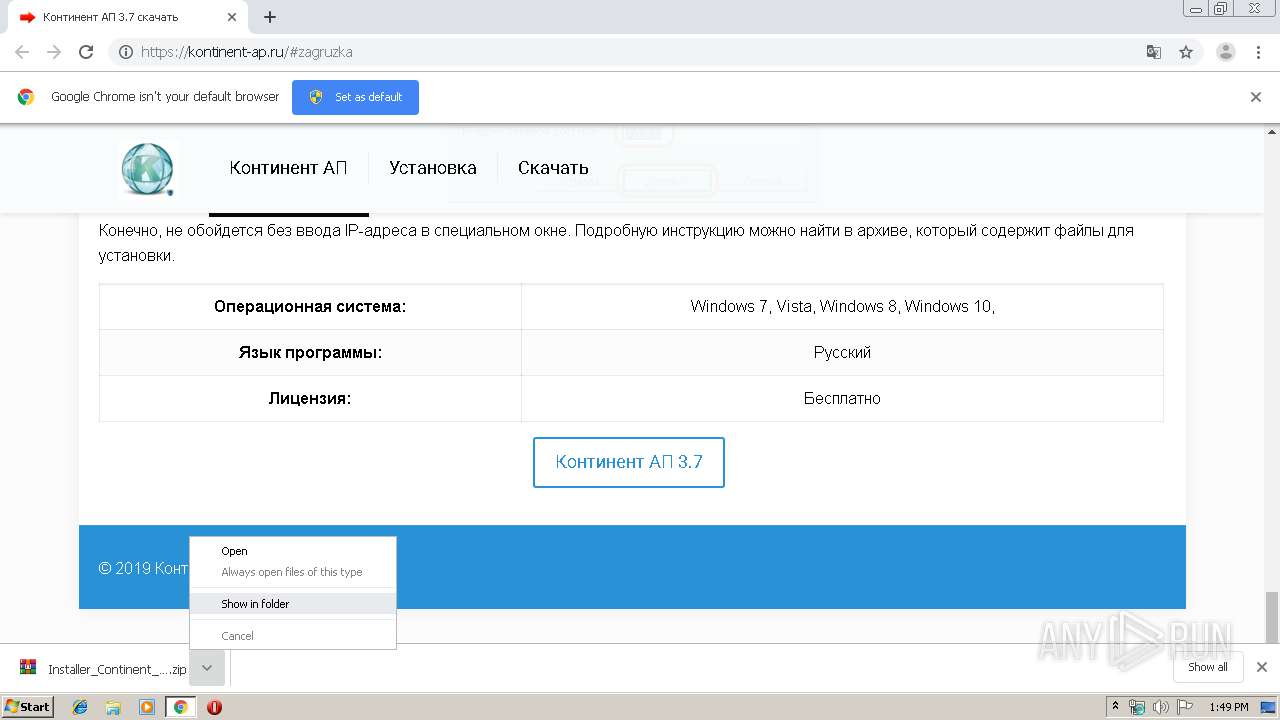This screenshot has height=720, width=1280.
Task: Click the 'Windows 7, Vista, Windows 8, Windows 10,' cell
Action: [842, 307]
